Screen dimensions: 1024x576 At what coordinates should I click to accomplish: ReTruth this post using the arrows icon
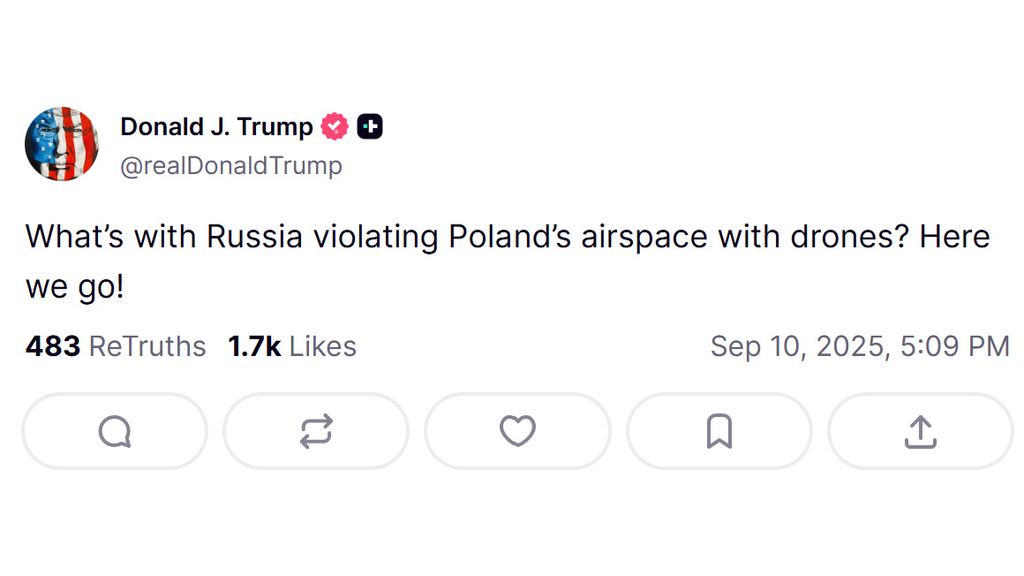(x=316, y=431)
